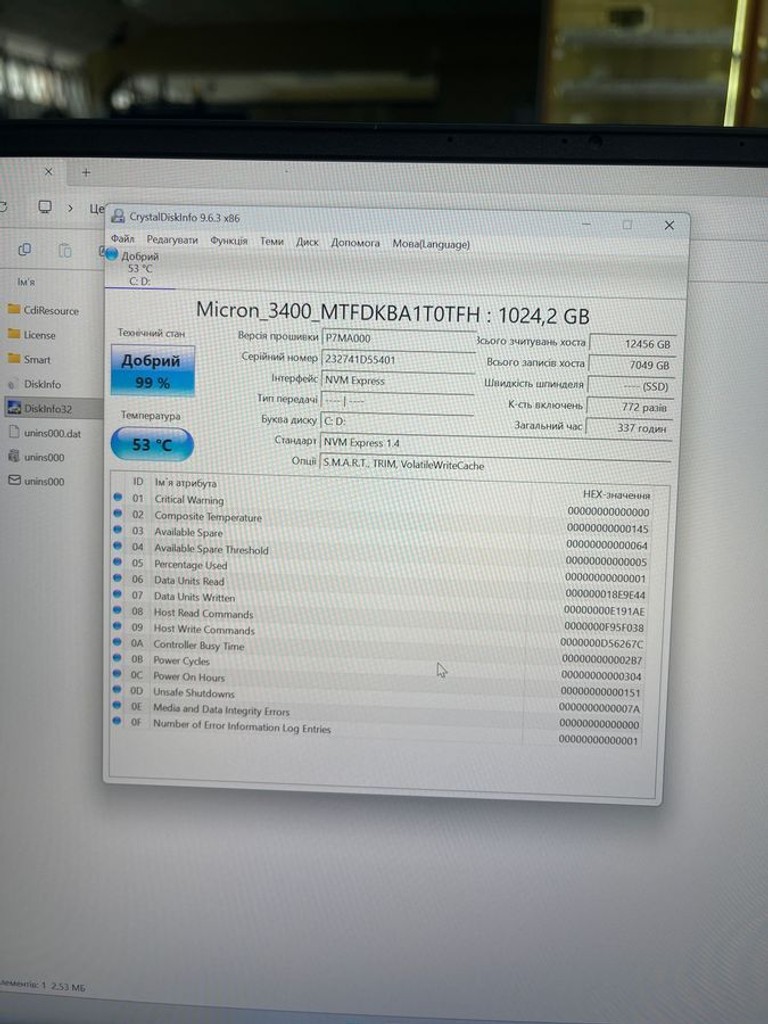Select the Добрий 53 °C C: D: disk tab

[140, 268]
